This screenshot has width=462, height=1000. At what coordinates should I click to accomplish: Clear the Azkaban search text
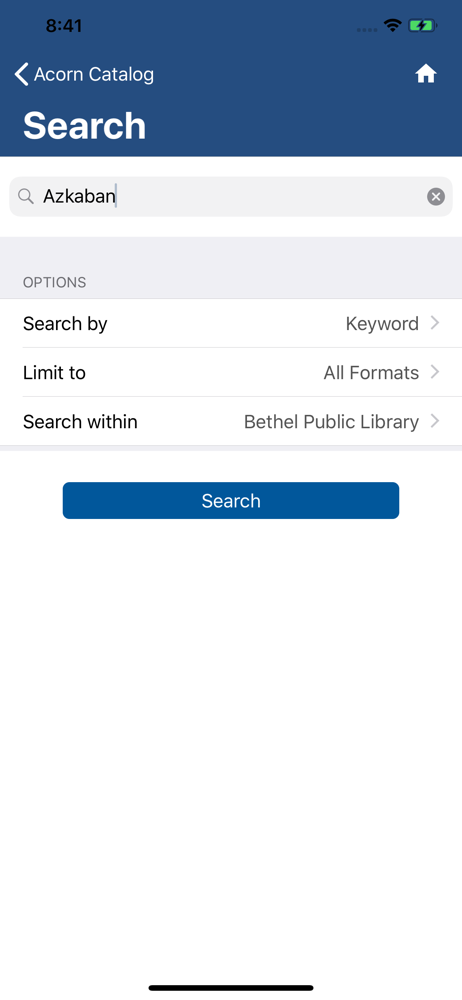pyautogui.click(x=436, y=196)
